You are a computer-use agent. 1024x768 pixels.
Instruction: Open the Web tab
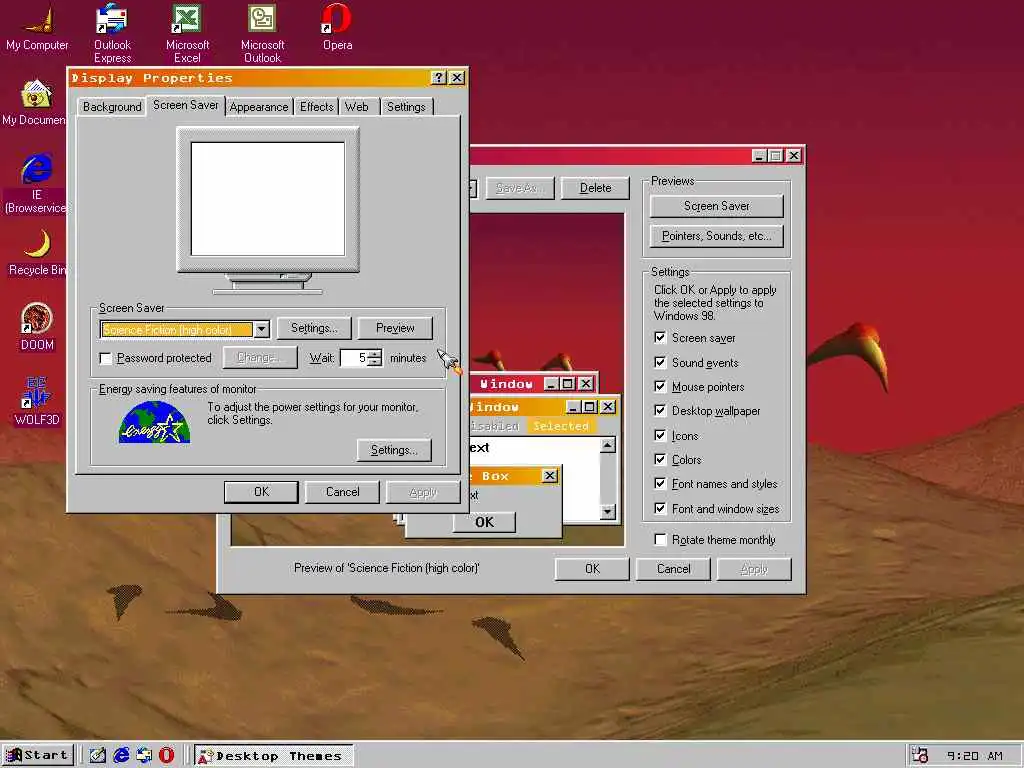point(357,106)
